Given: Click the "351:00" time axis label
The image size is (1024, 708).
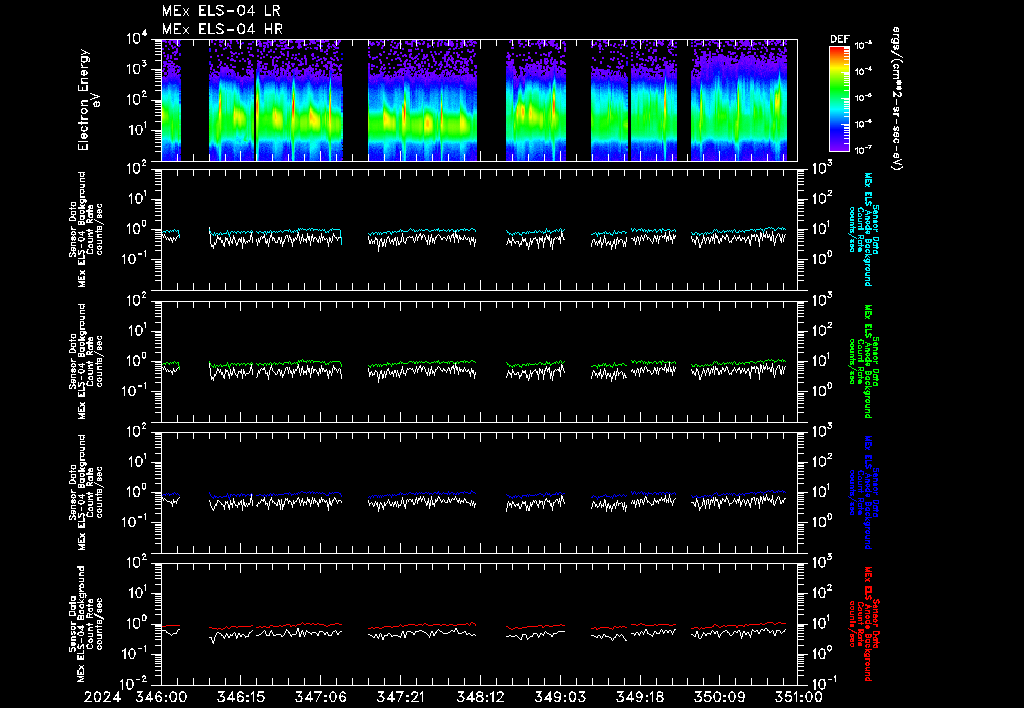Looking at the screenshot, I should (797, 697).
